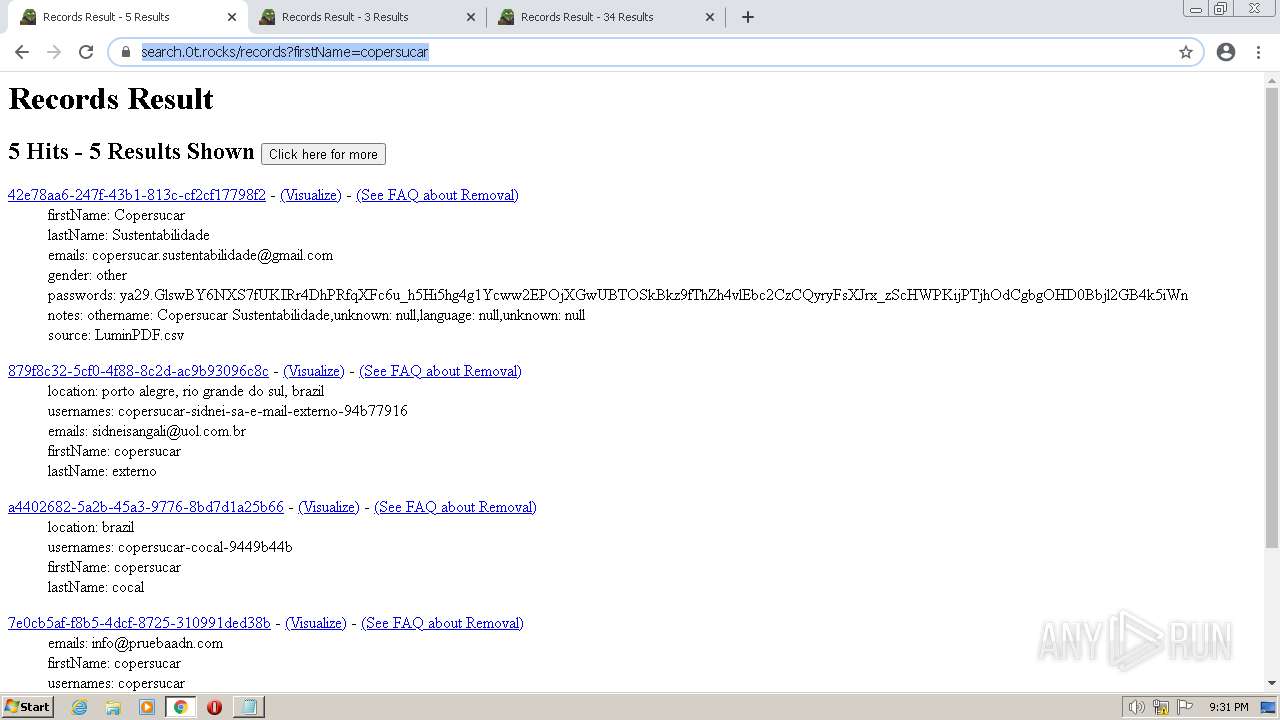Open FAQ about Removal for 42e78aa6 record
The width and height of the screenshot is (1280, 720).
[437, 195]
